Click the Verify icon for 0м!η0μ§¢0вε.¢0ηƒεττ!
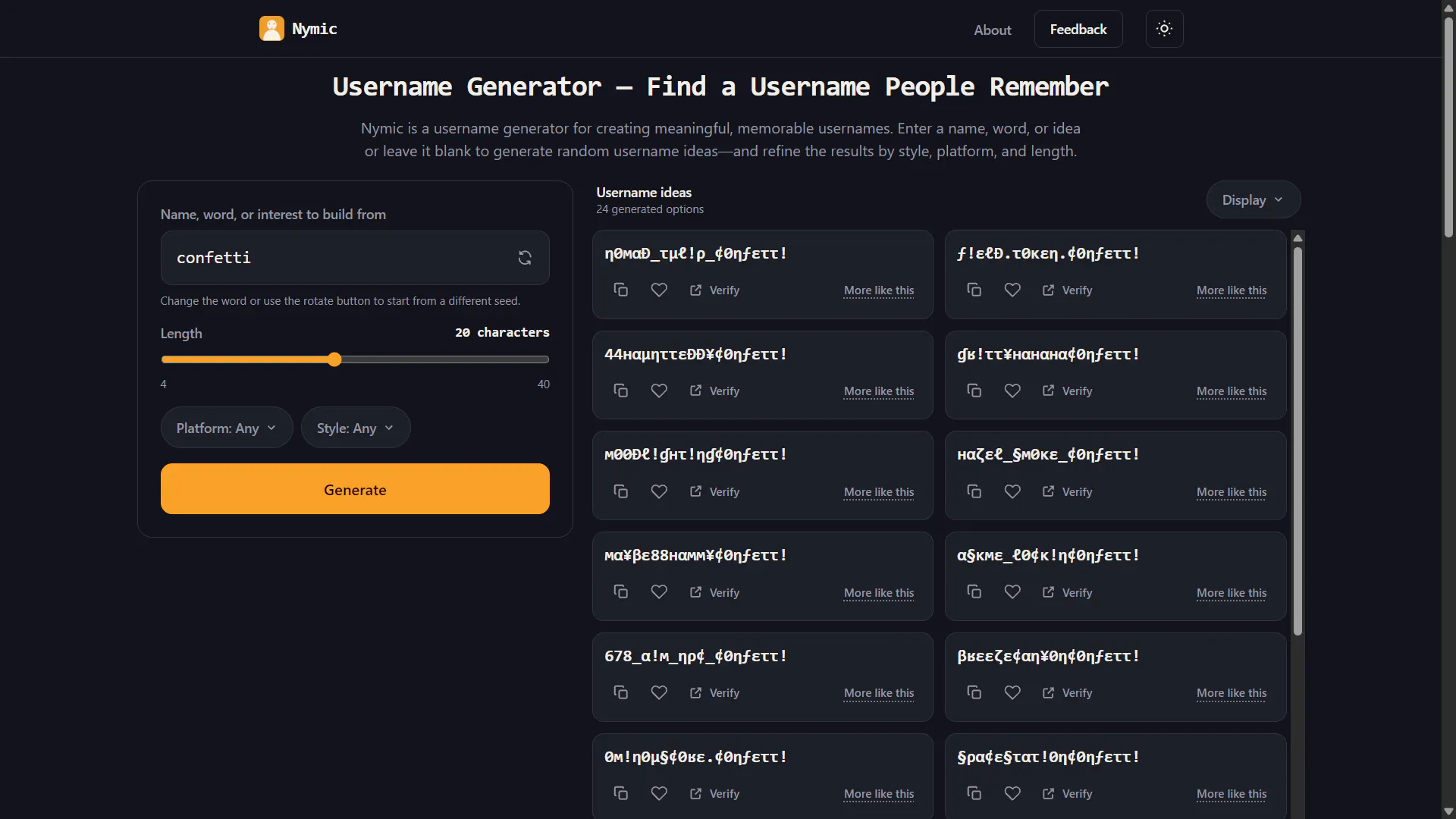This screenshot has width=1456, height=819. tap(696, 794)
